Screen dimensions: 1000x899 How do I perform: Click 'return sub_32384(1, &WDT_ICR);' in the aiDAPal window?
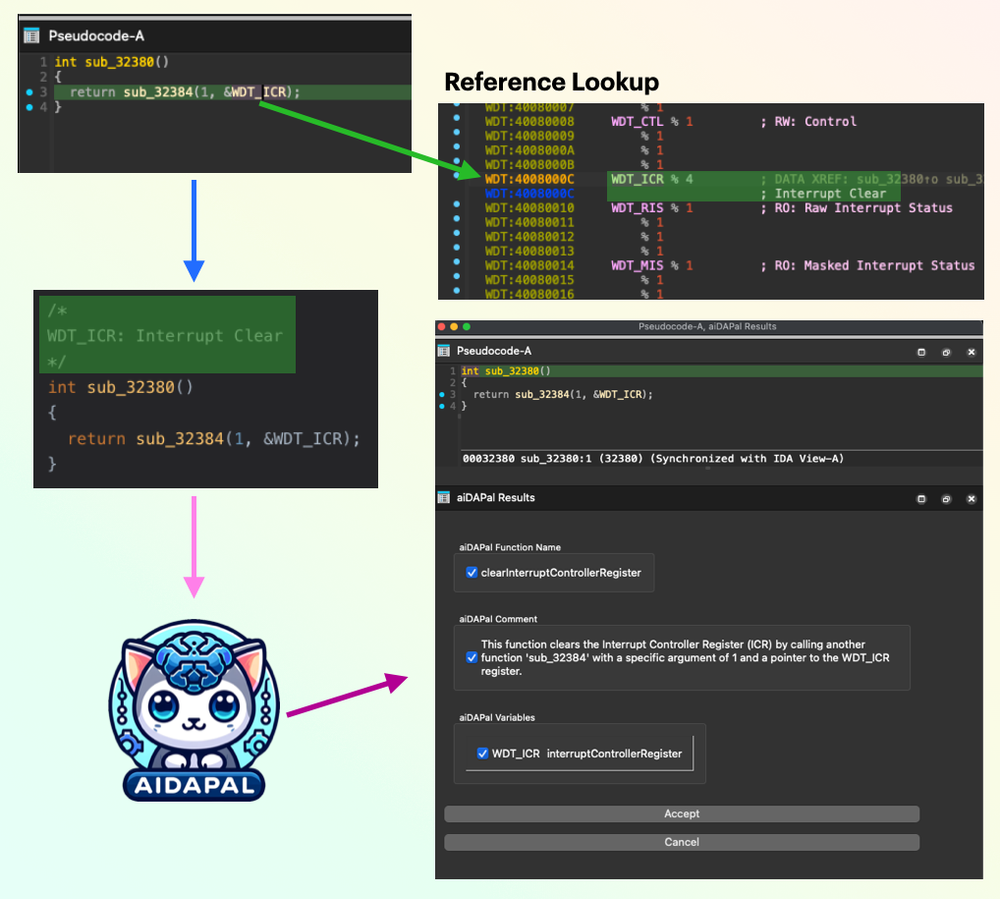(x=563, y=395)
